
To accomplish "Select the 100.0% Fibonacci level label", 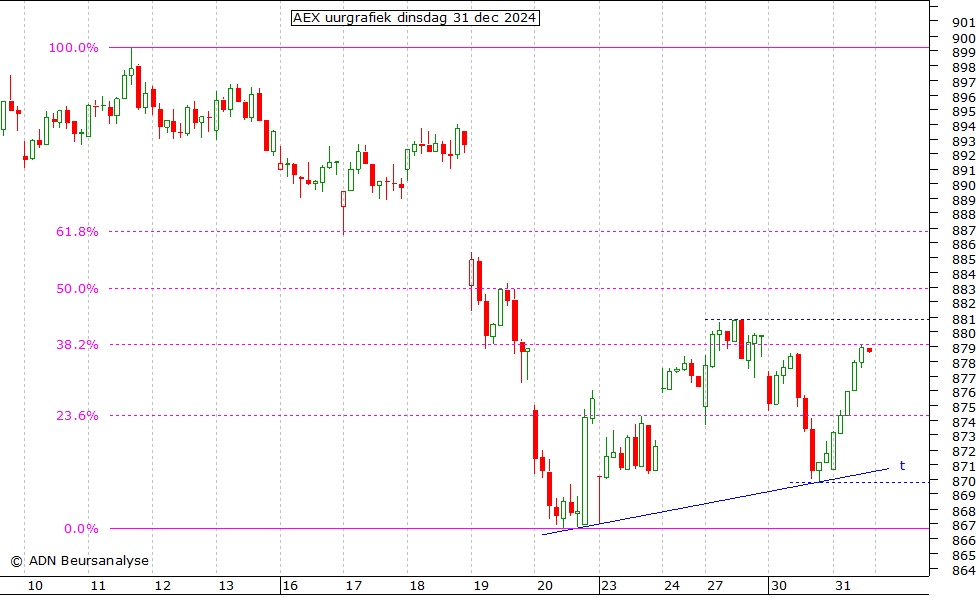I will click(x=74, y=48).
